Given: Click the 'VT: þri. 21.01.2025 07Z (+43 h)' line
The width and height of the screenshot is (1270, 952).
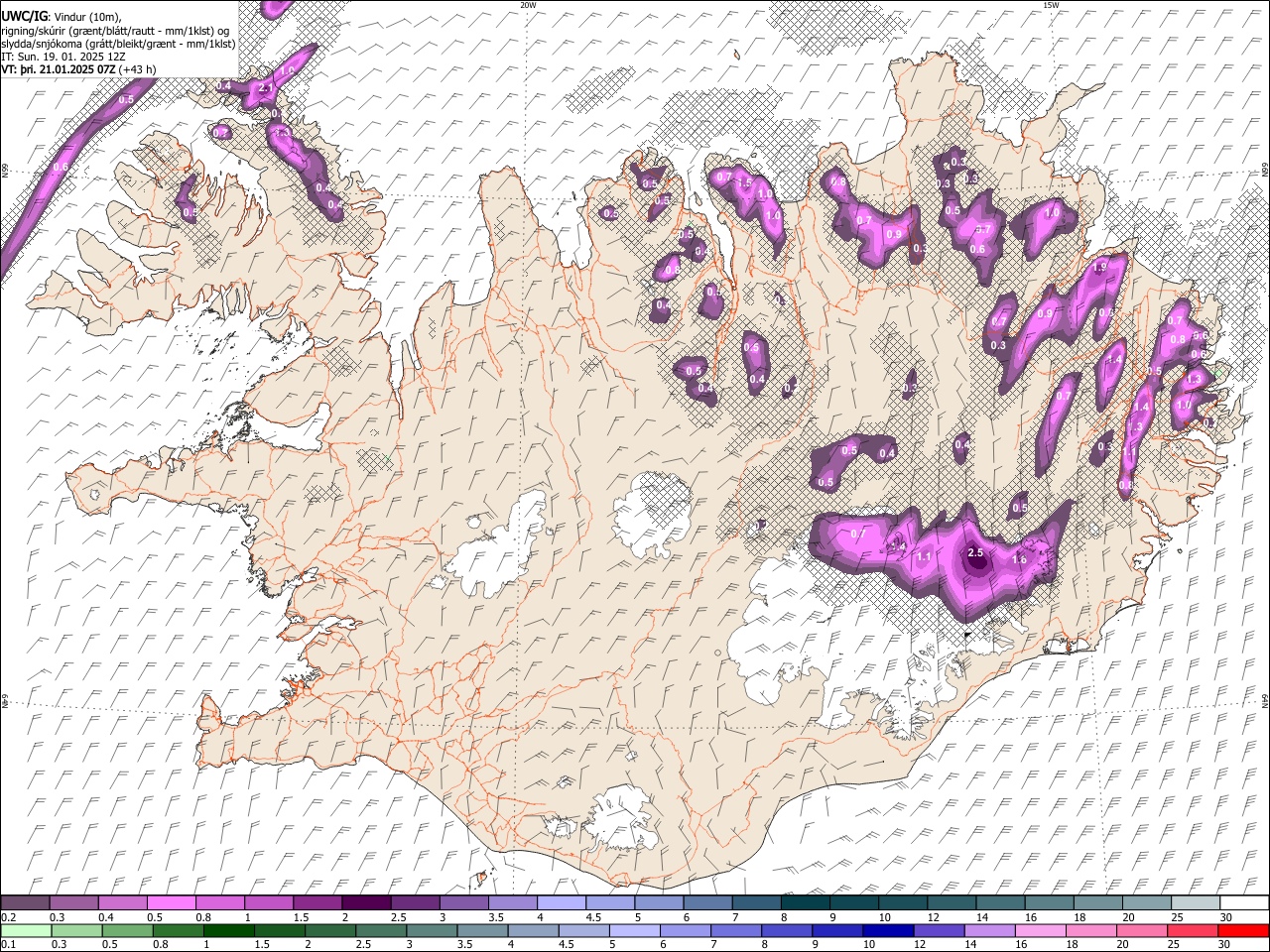Looking at the screenshot, I should tap(78, 70).
